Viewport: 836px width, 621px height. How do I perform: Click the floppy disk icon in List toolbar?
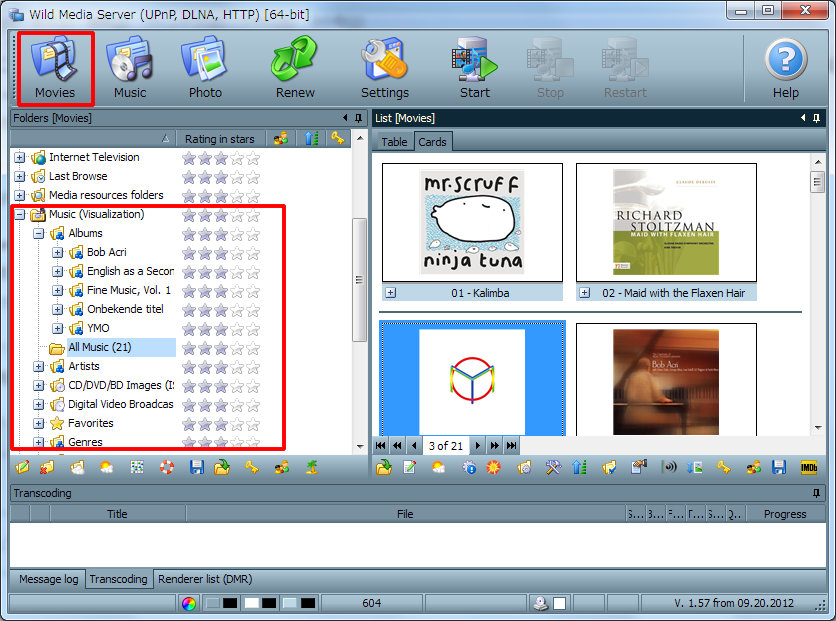(779, 467)
